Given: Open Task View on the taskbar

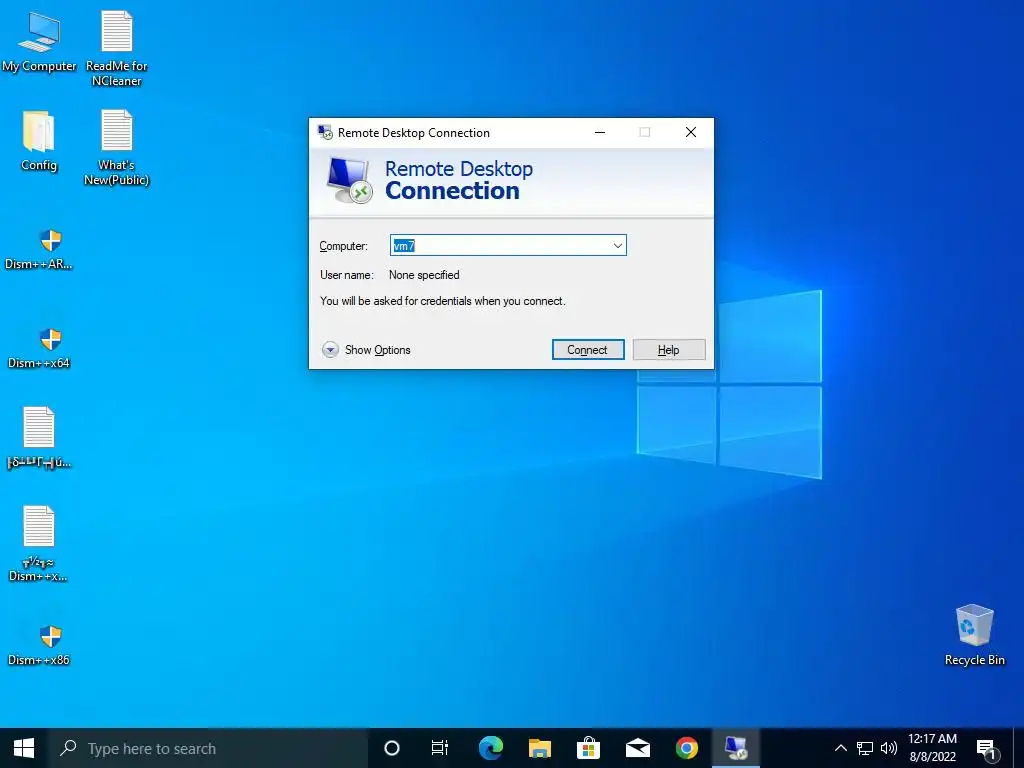Looking at the screenshot, I should tap(440, 748).
